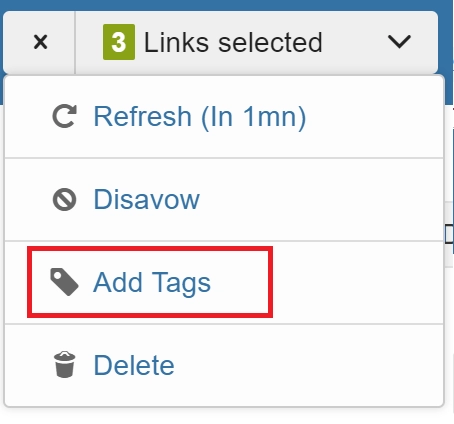Viewport: 454px width, 424px height.
Task: Click the tag icon beside Add Tags
Action: [x=64, y=282]
